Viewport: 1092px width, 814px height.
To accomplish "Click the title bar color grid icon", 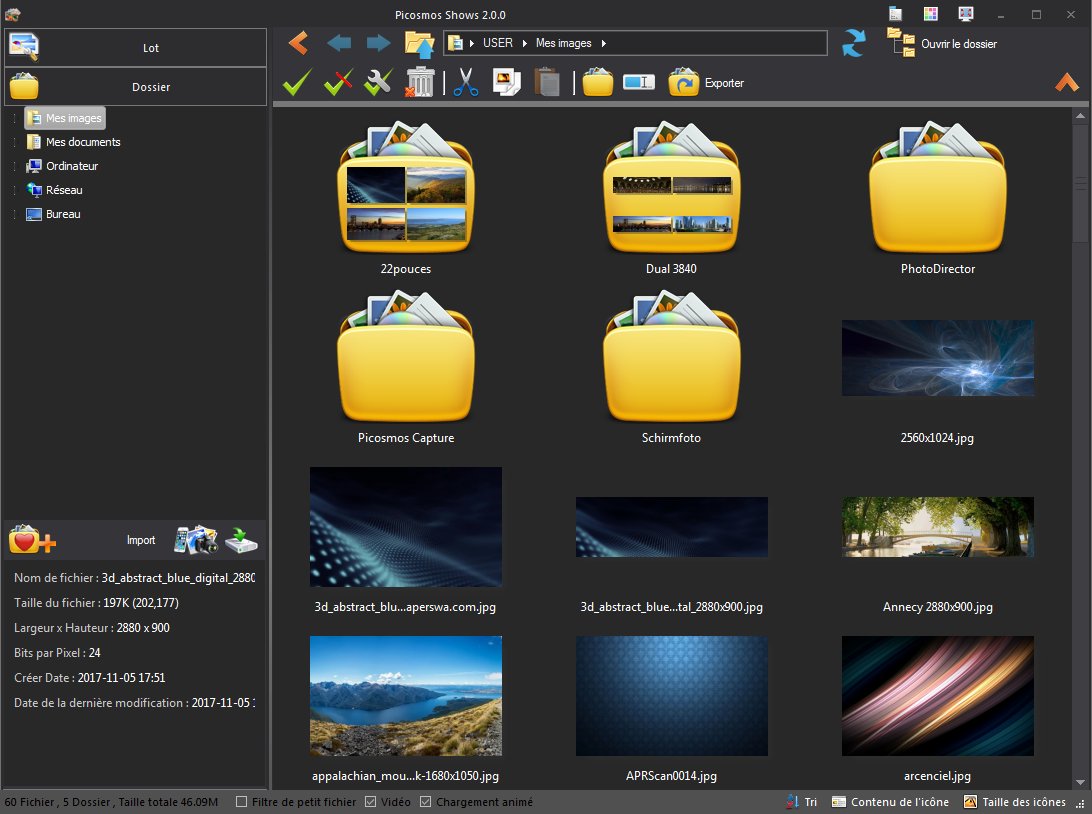I will tap(930, 14).
